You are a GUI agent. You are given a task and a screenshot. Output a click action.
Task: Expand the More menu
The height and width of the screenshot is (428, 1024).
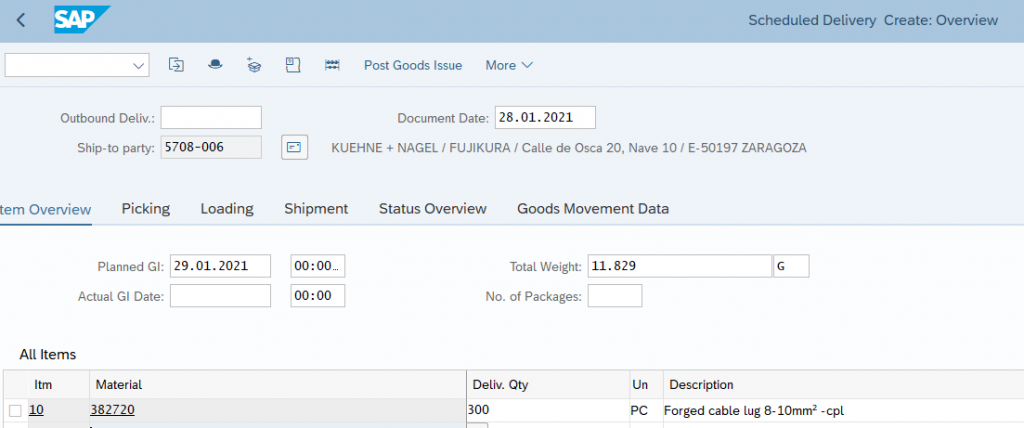509,65
